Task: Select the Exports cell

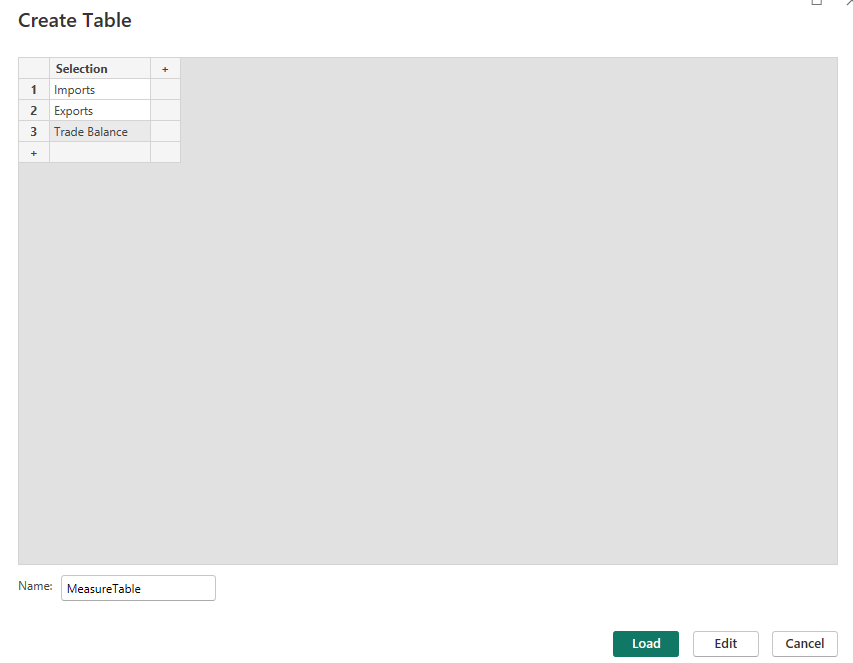Action: point(100,110)
